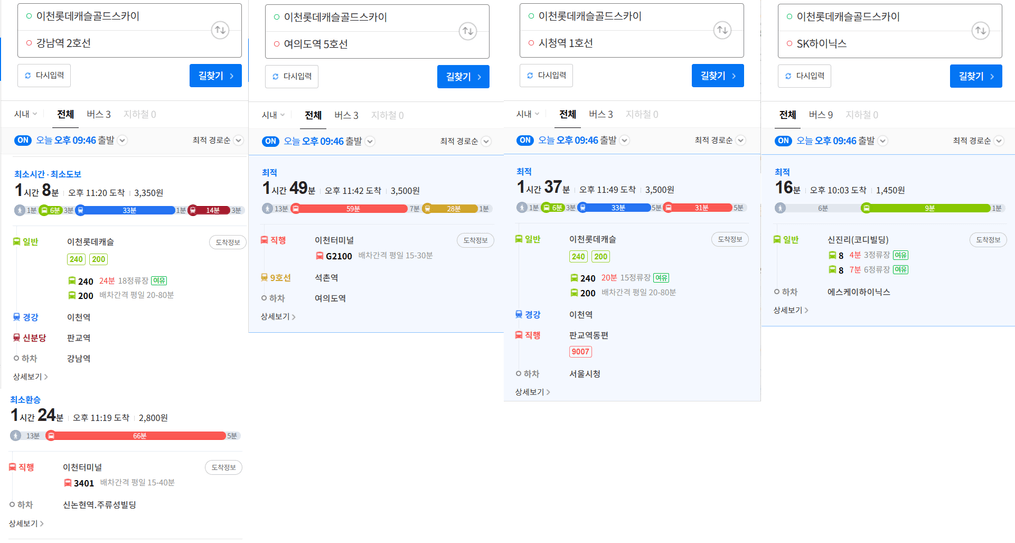1015x543 pixels.
Task: Click G2100 bus icon in 여의도역 panel
Action: tap(319, 256)
